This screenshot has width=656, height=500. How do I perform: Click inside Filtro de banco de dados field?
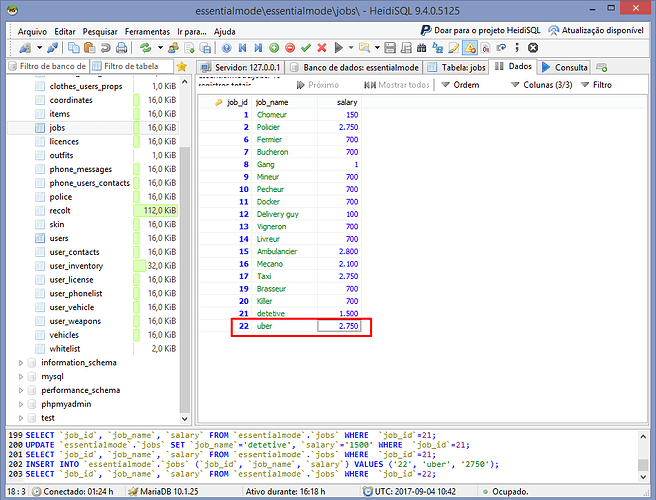pos(48,66)
